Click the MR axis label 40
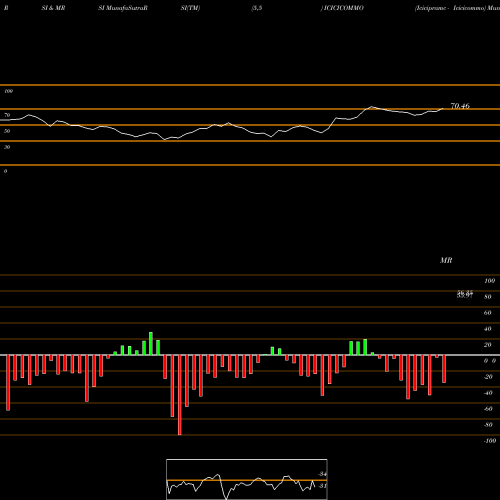 (488, 329)
